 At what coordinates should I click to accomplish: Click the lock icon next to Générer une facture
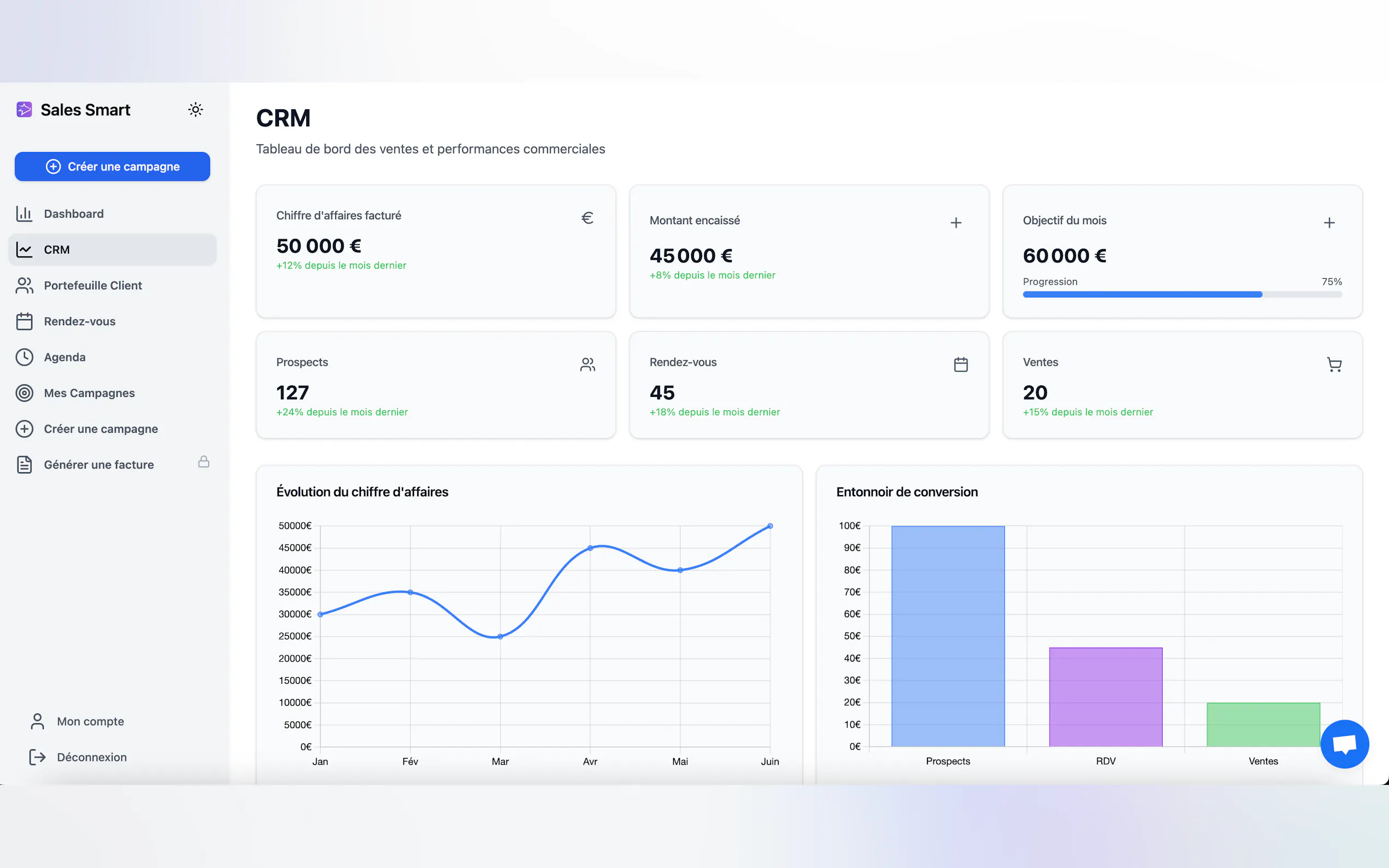click(204, 462)
